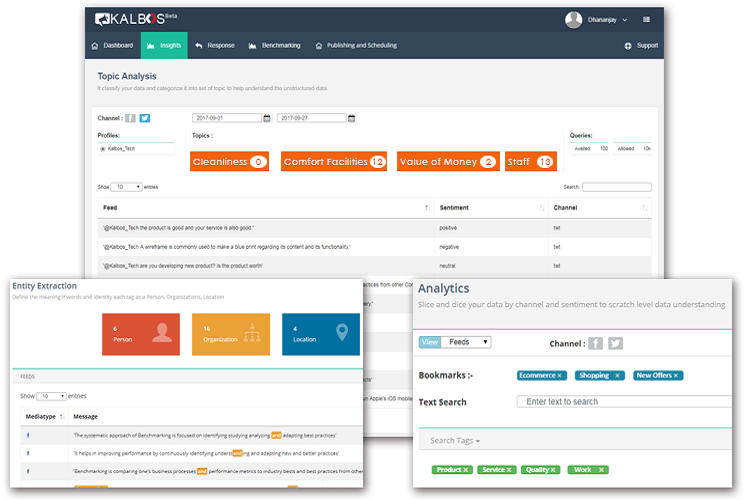This screenshot has height=500, width=745.
Task: Click the Person entity card
Action: (141, 334)
